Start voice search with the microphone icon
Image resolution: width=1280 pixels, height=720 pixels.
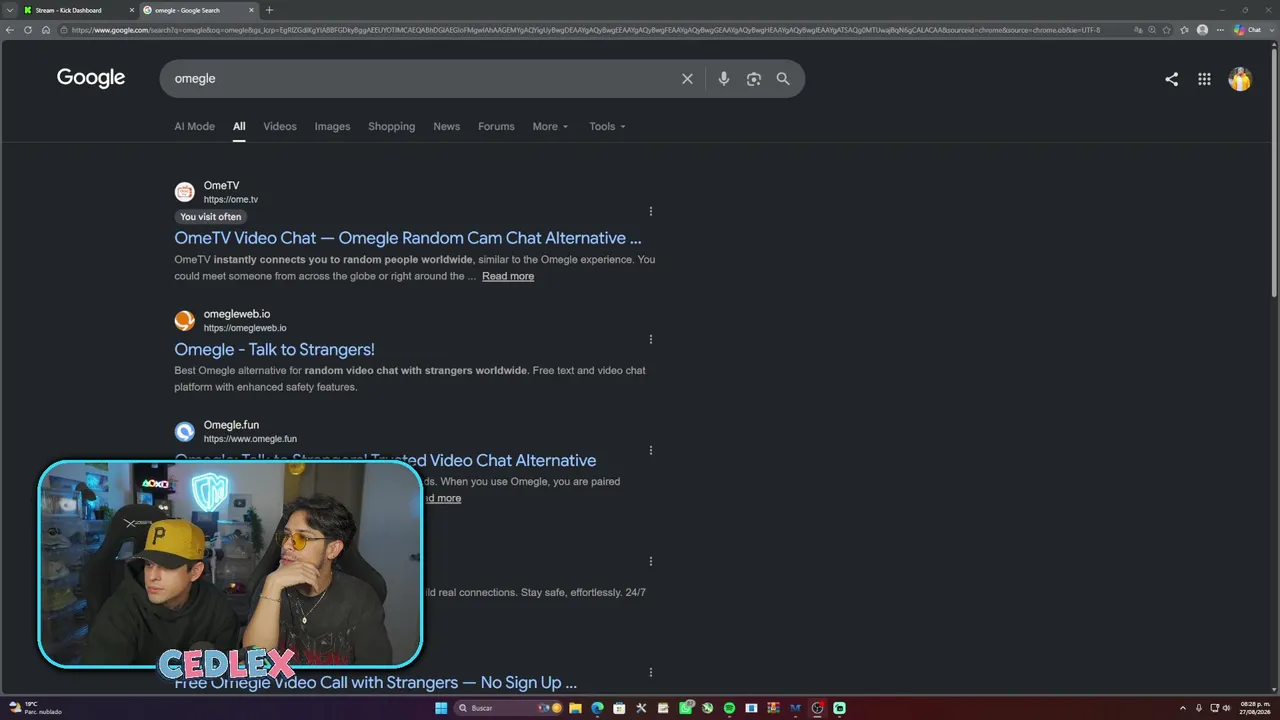pos(724,79)
